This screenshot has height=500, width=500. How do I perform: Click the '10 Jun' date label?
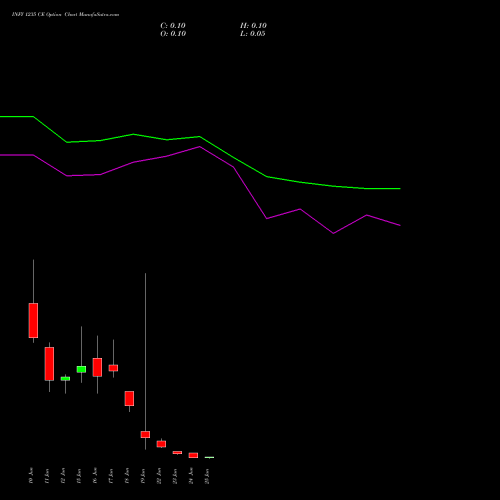31,476
